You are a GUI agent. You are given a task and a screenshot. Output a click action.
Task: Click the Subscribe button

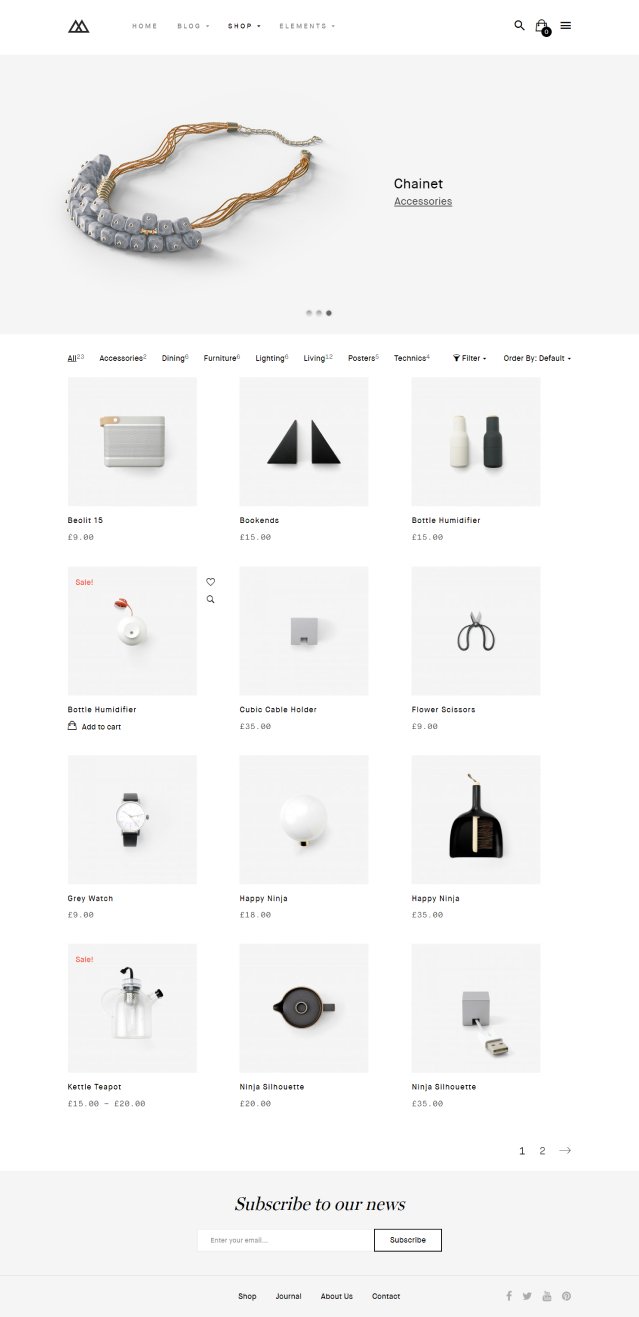coord(408,1240)
